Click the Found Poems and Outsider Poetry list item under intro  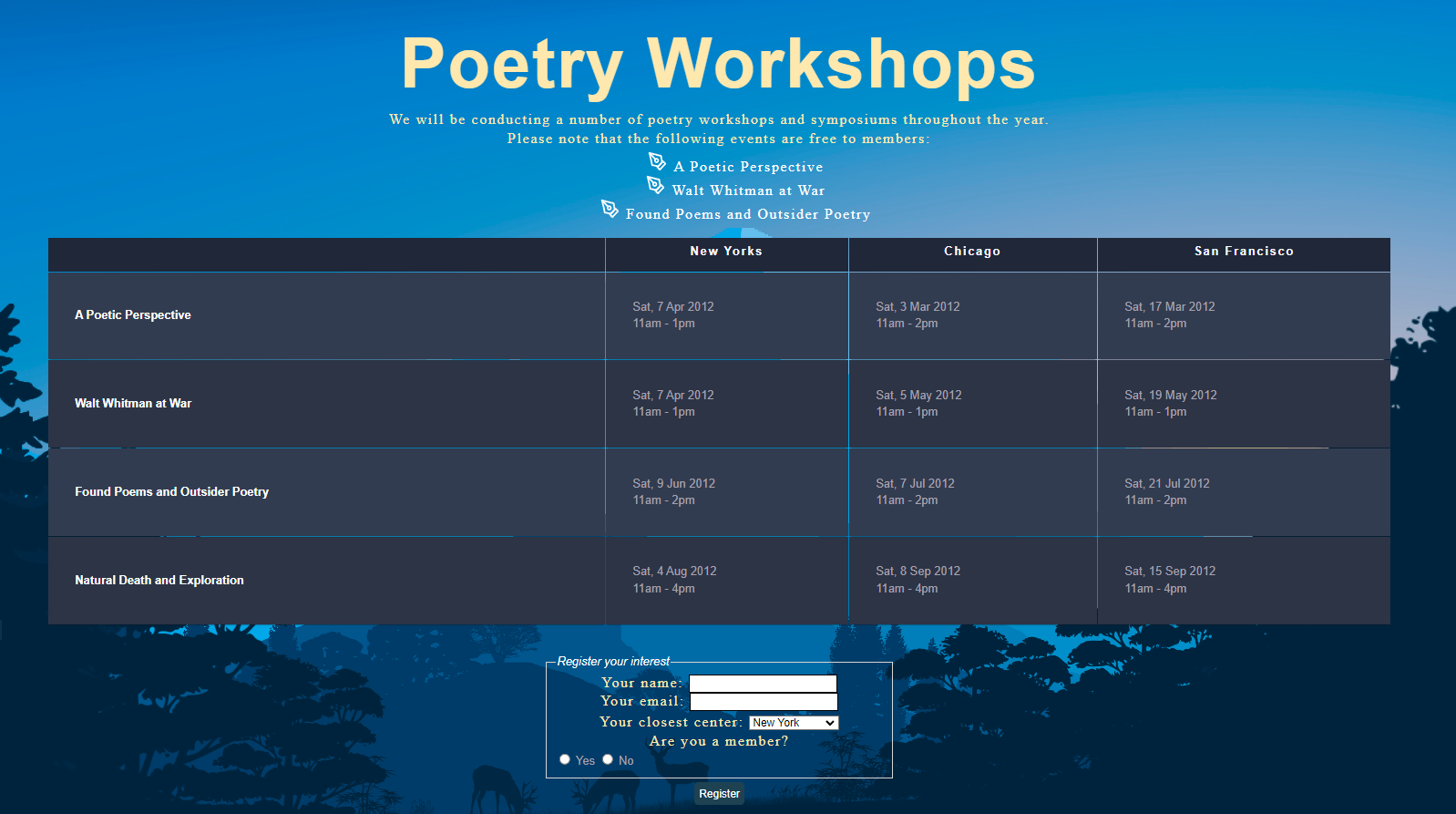(x=748, y=214)
